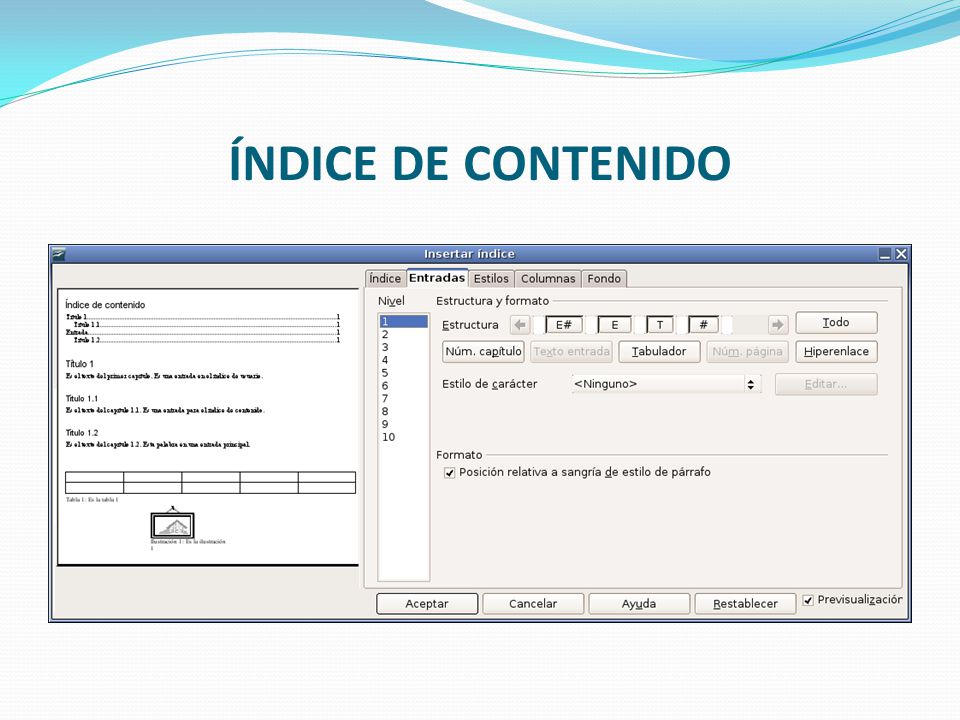Open Ayuda for this dialog
The height and width of the screenshot is (720, 960).
639,604
